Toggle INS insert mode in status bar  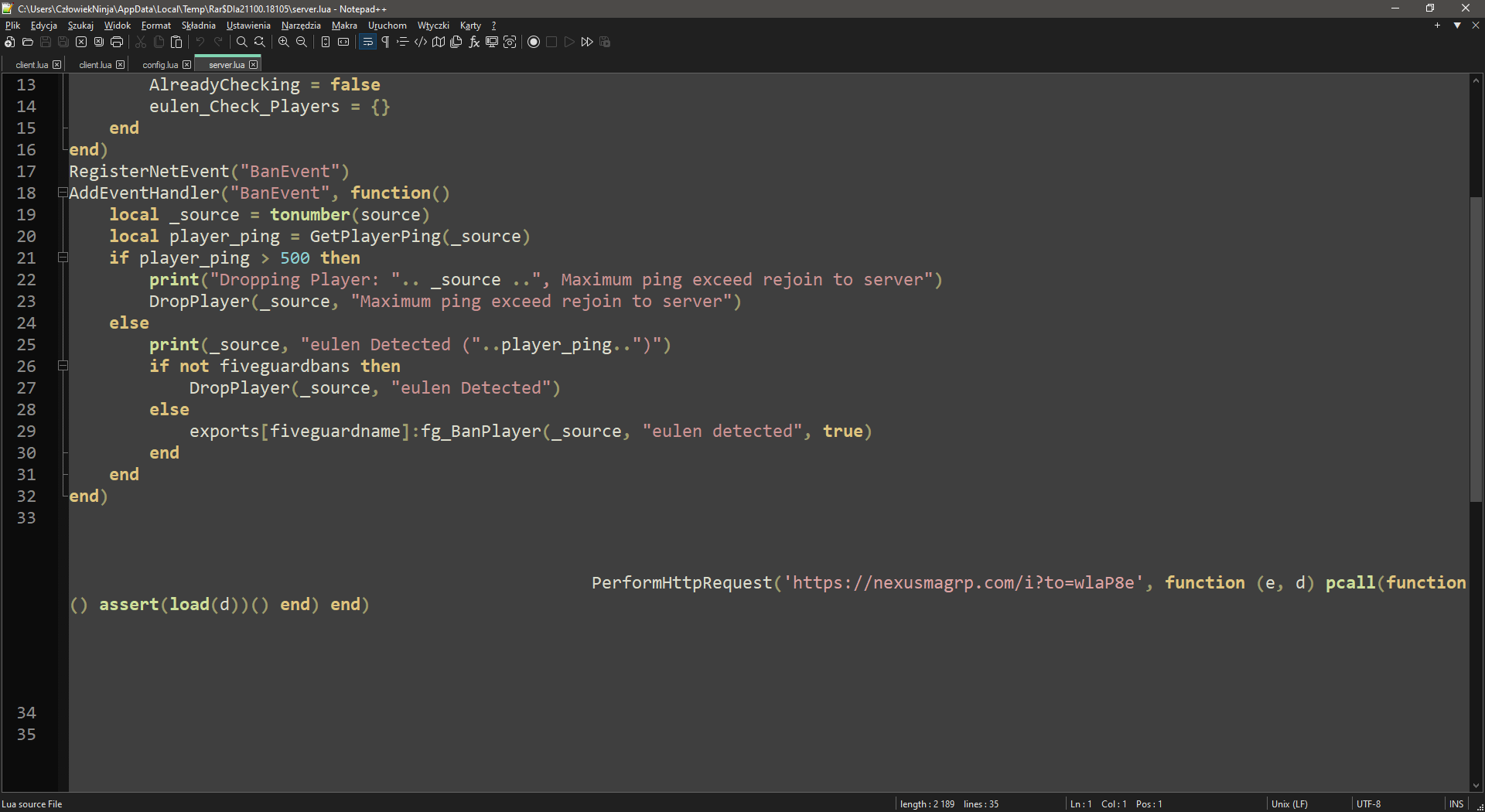[1456, 804]
